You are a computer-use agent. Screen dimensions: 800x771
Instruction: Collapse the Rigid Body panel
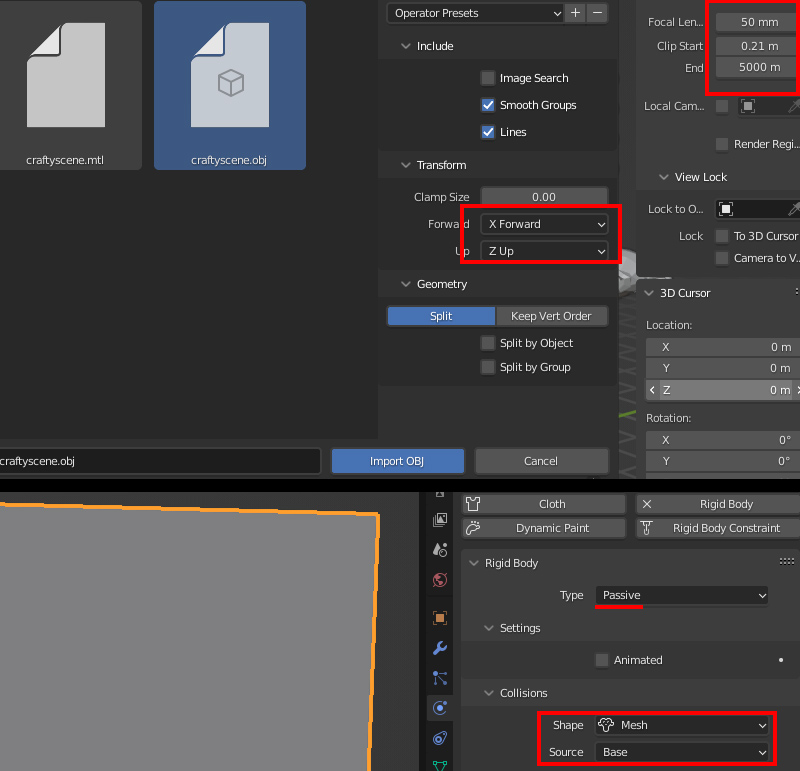click(474, 563)
